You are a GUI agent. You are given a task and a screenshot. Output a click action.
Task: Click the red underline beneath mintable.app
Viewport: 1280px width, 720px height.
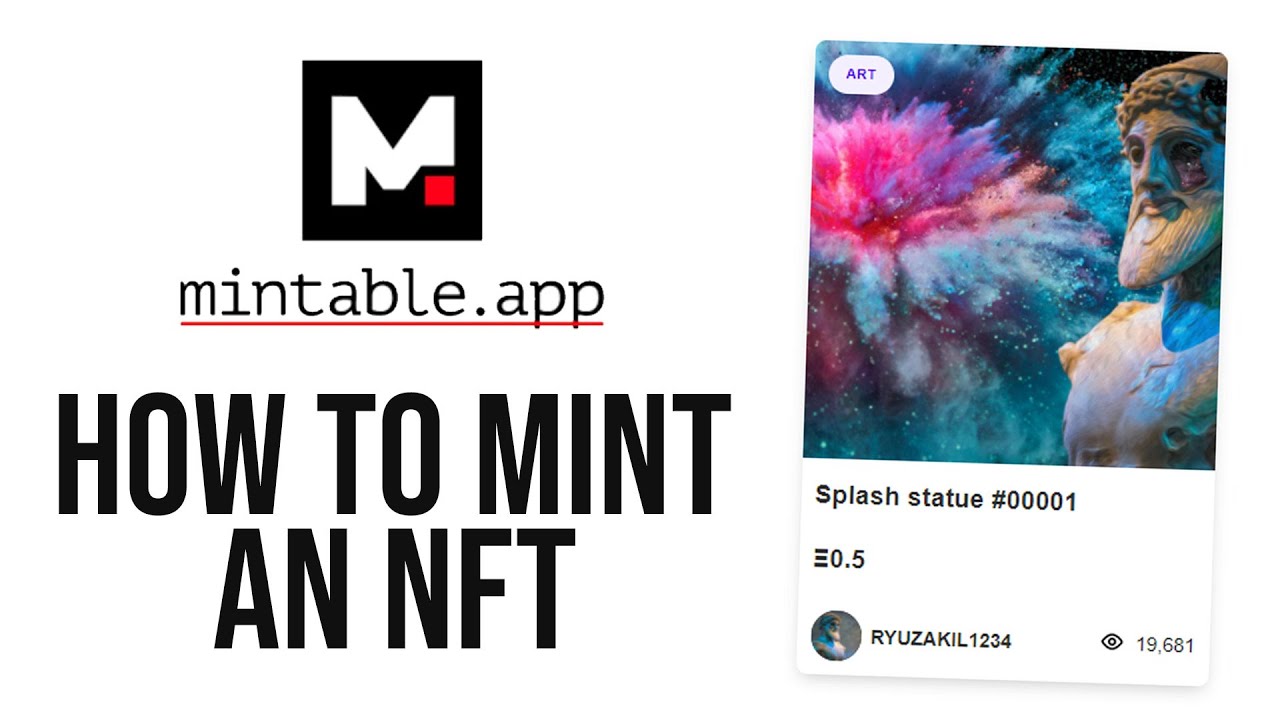click(392, 323)
